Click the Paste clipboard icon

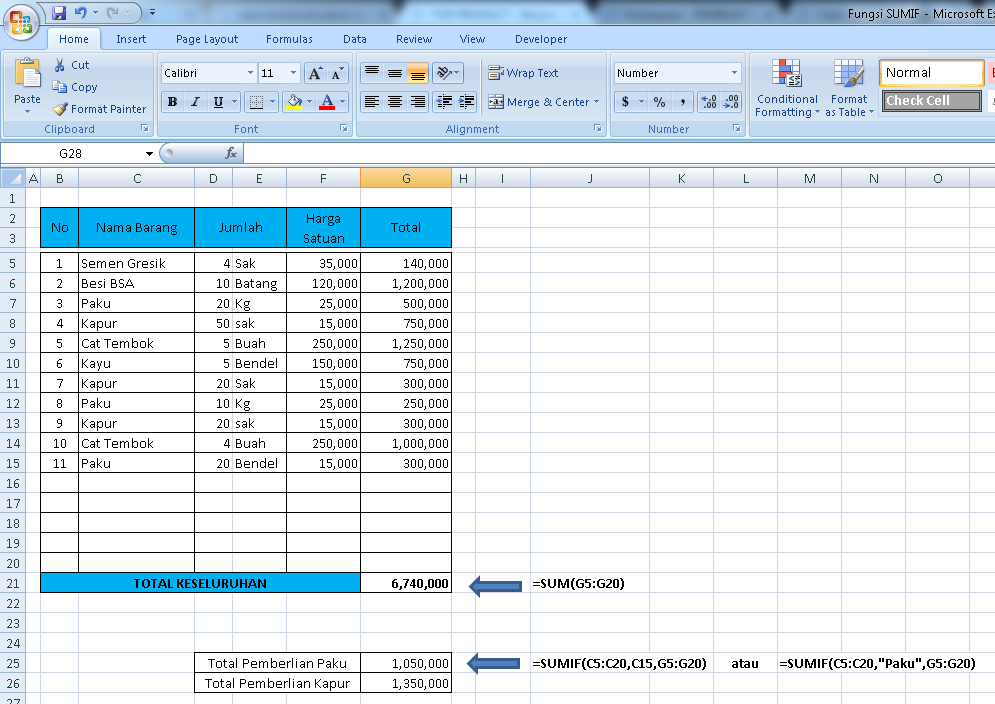(27, 74)
